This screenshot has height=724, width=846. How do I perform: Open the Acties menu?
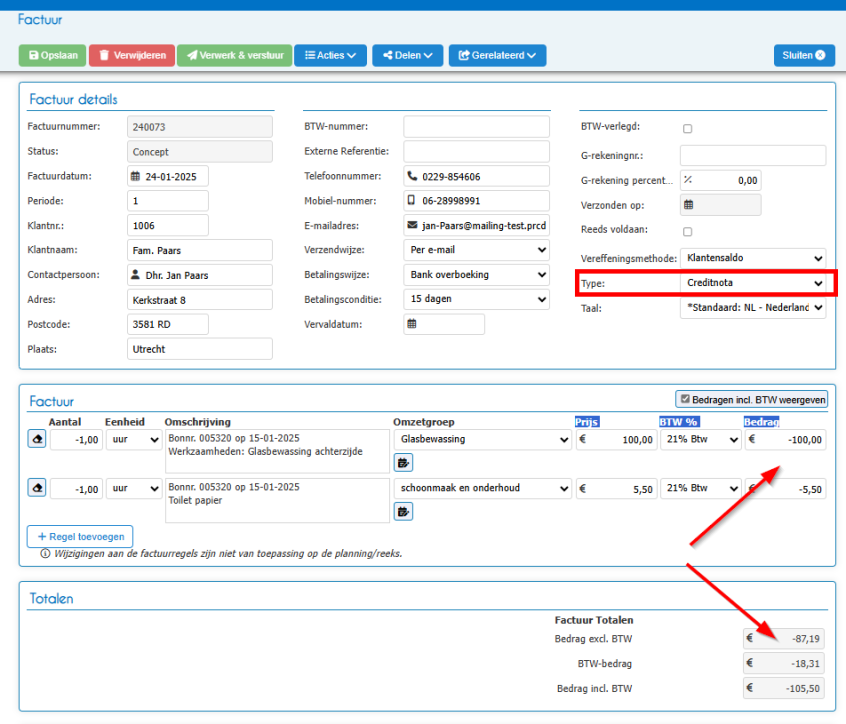330,55
